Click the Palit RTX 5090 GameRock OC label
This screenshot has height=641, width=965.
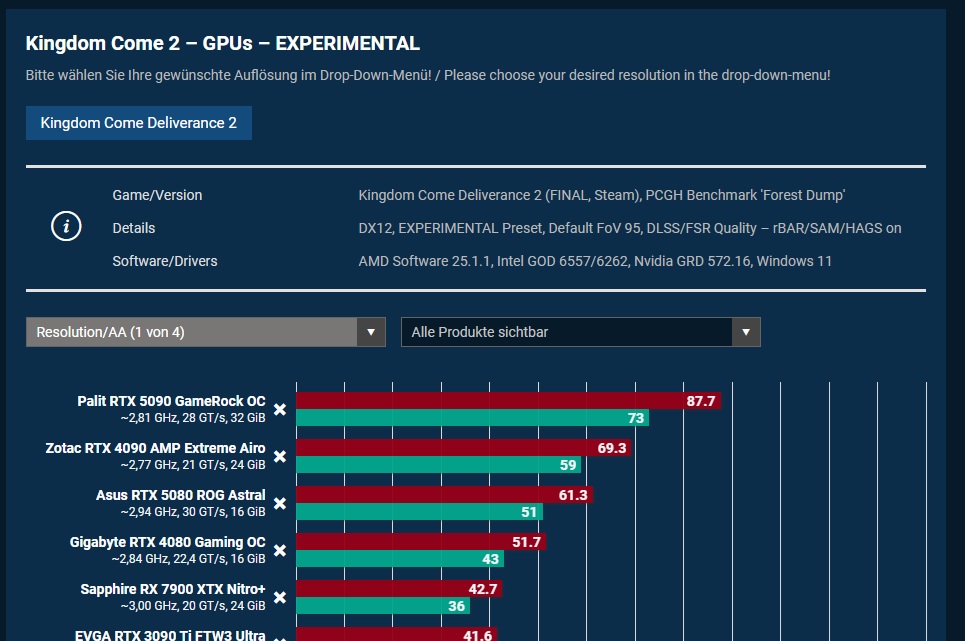[171, 401]
